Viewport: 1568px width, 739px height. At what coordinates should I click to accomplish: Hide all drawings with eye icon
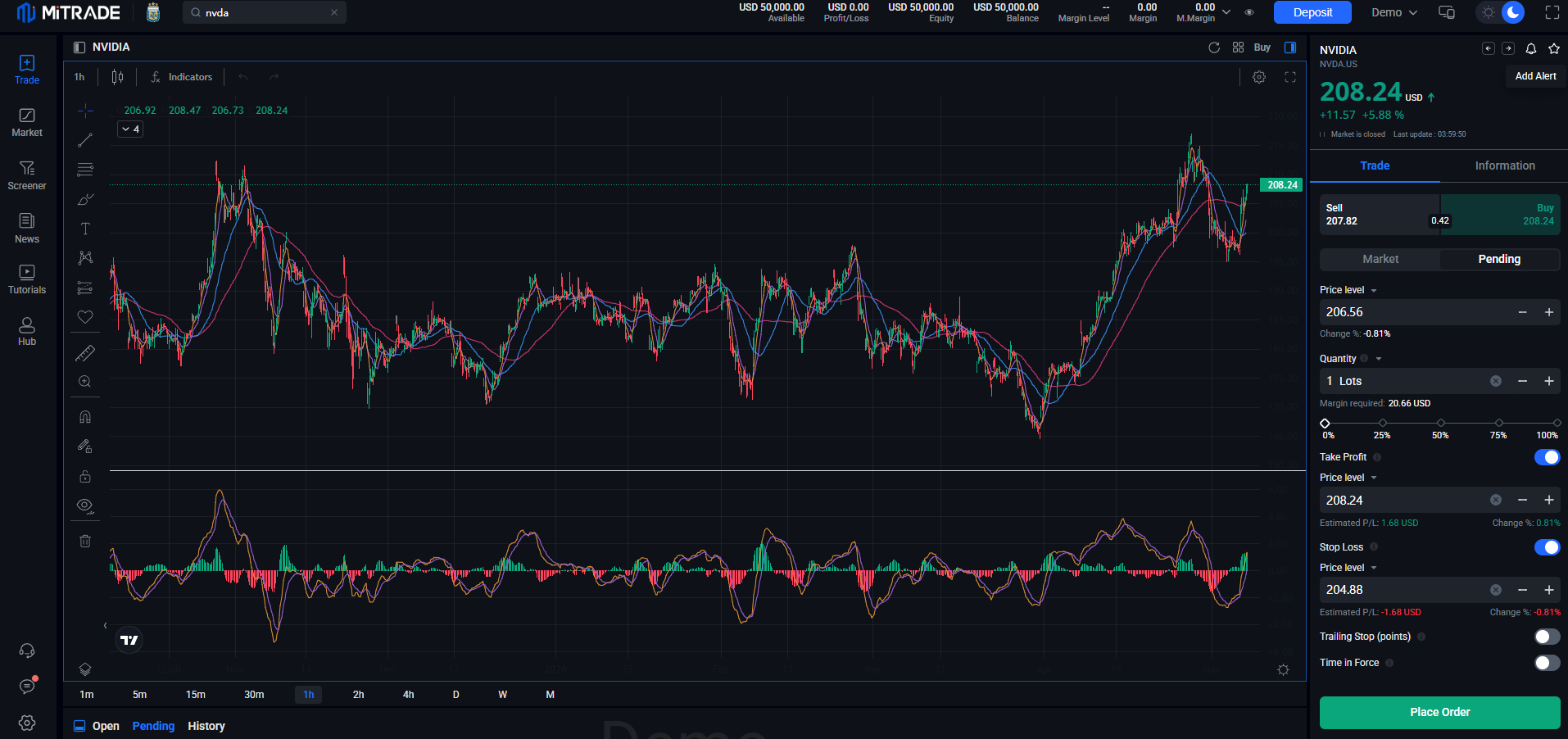pos(85,506)
